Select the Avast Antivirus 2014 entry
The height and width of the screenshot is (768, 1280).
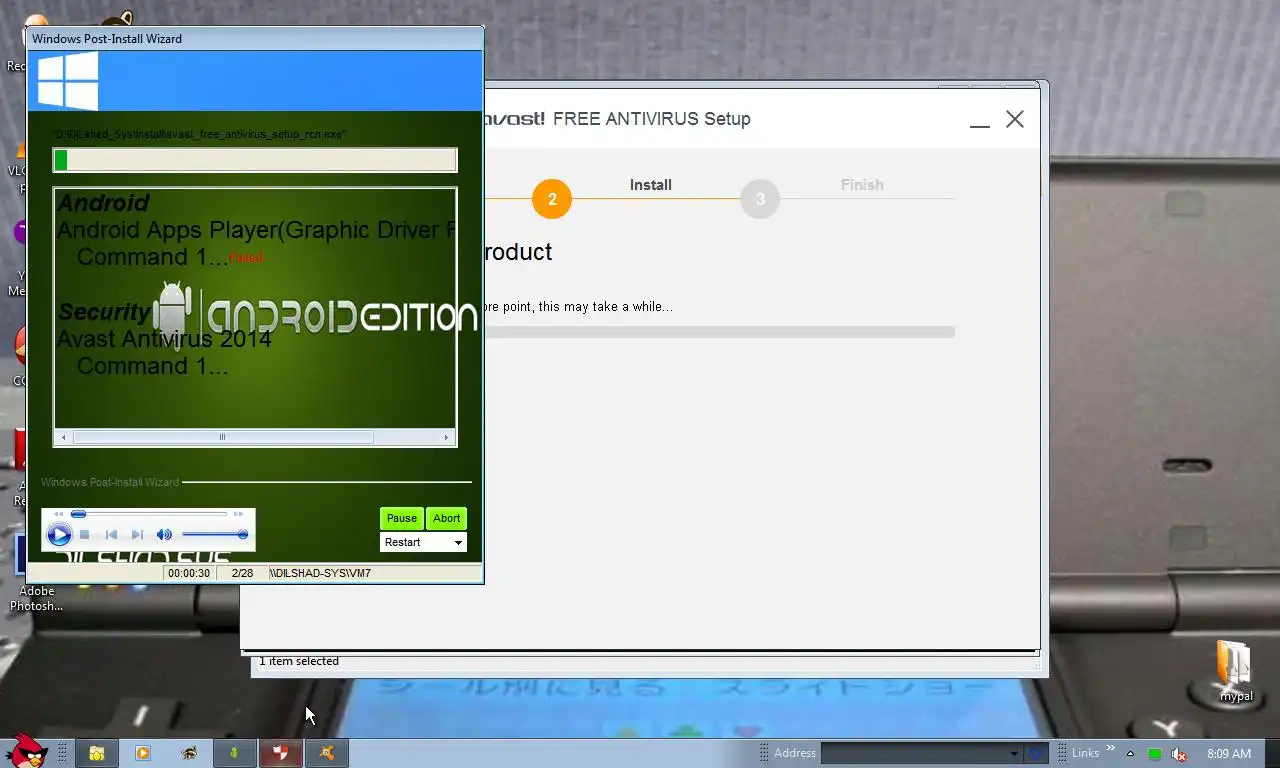164,339
